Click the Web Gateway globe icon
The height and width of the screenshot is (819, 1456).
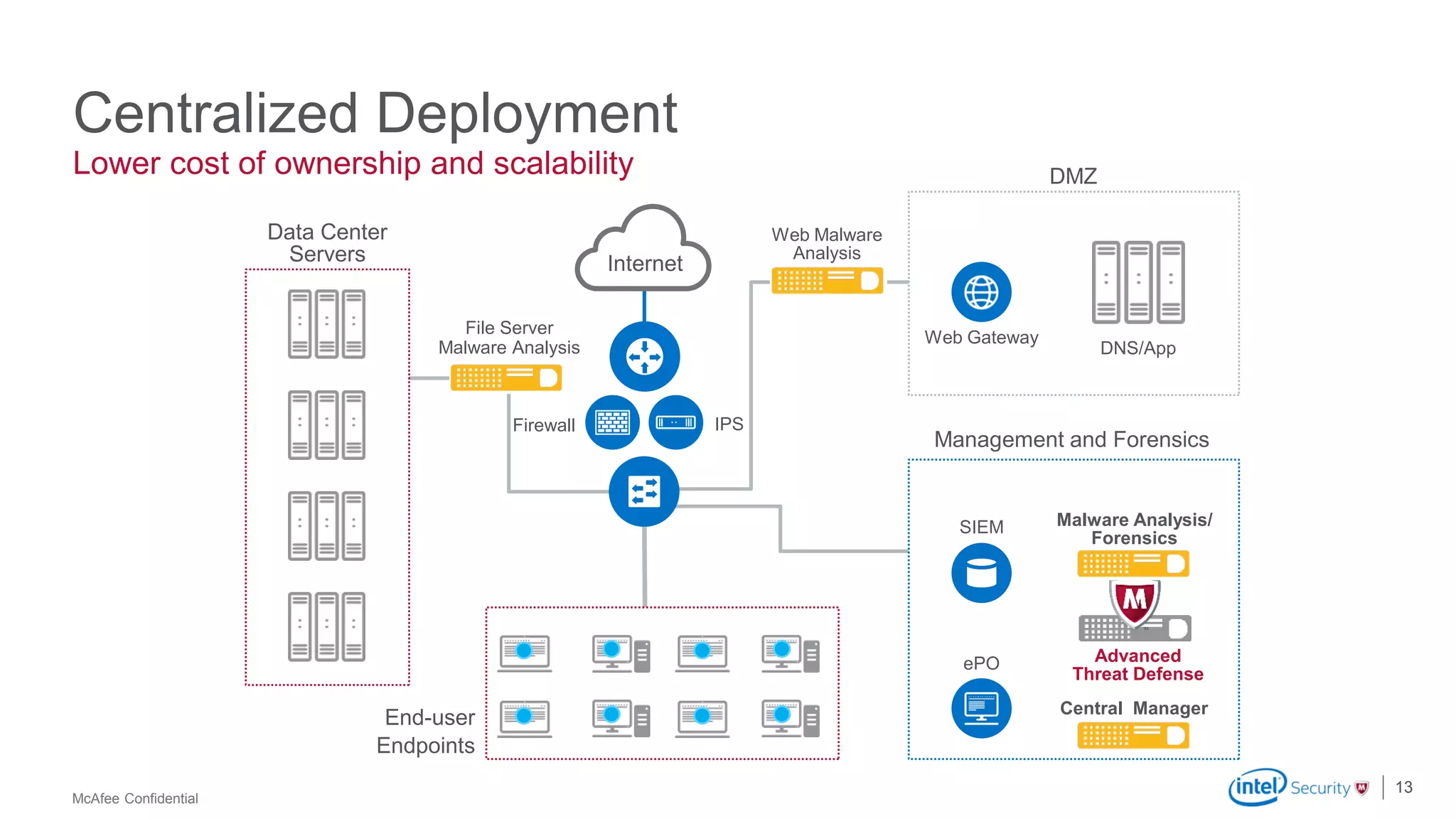click(981, 292)
